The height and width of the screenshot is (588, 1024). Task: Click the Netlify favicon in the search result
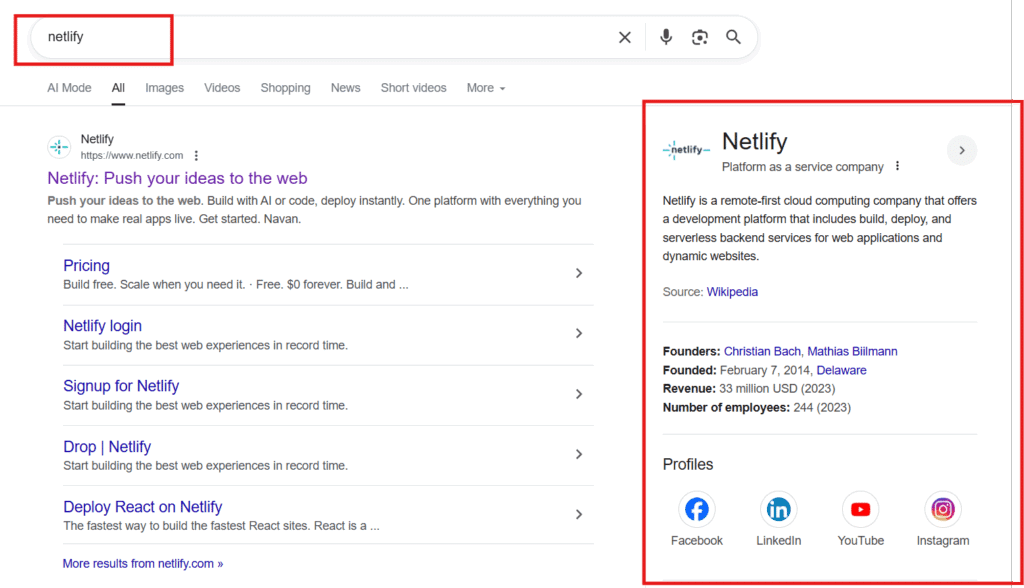[59, 147]
